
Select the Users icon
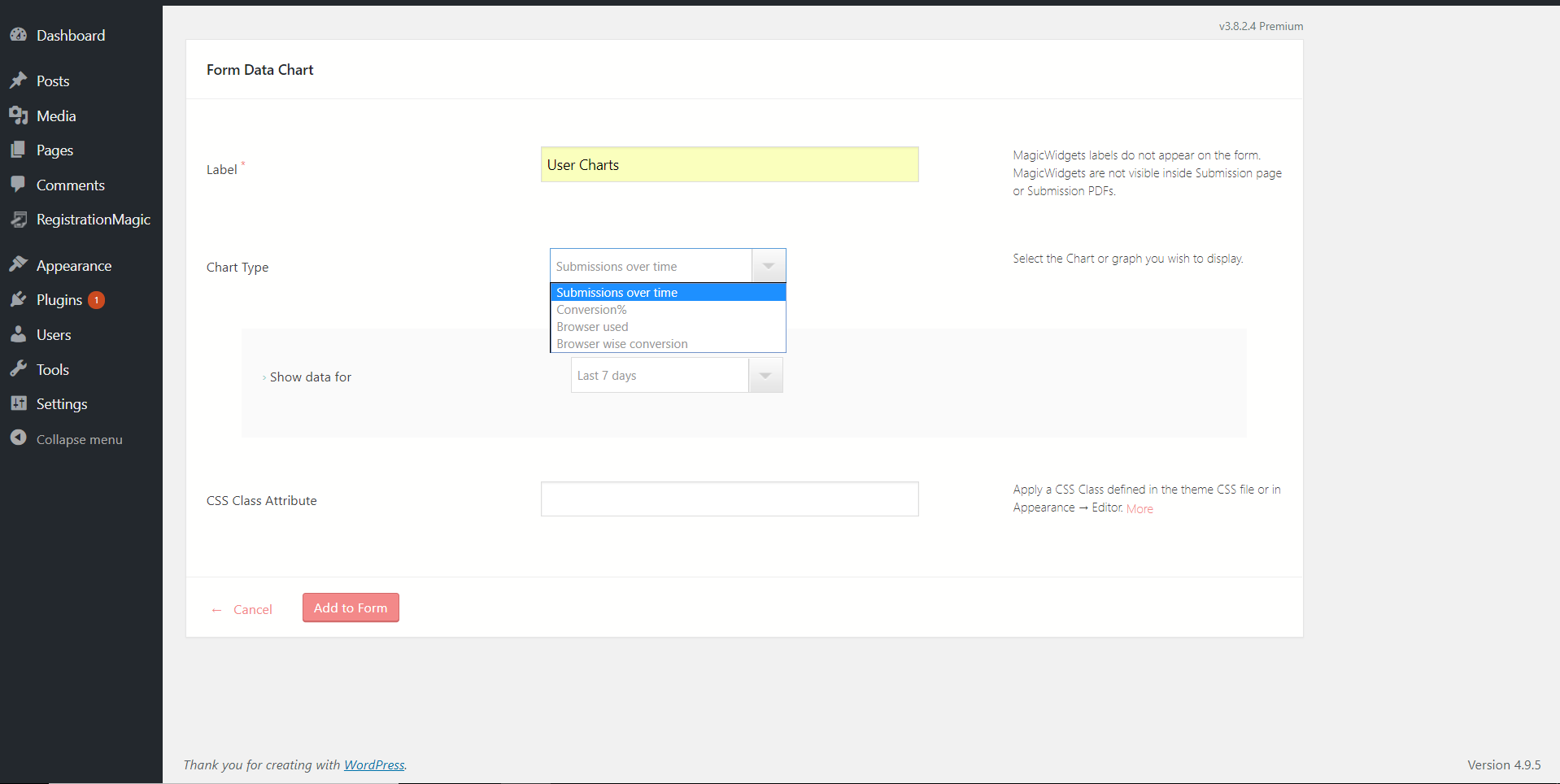[20, 334]
